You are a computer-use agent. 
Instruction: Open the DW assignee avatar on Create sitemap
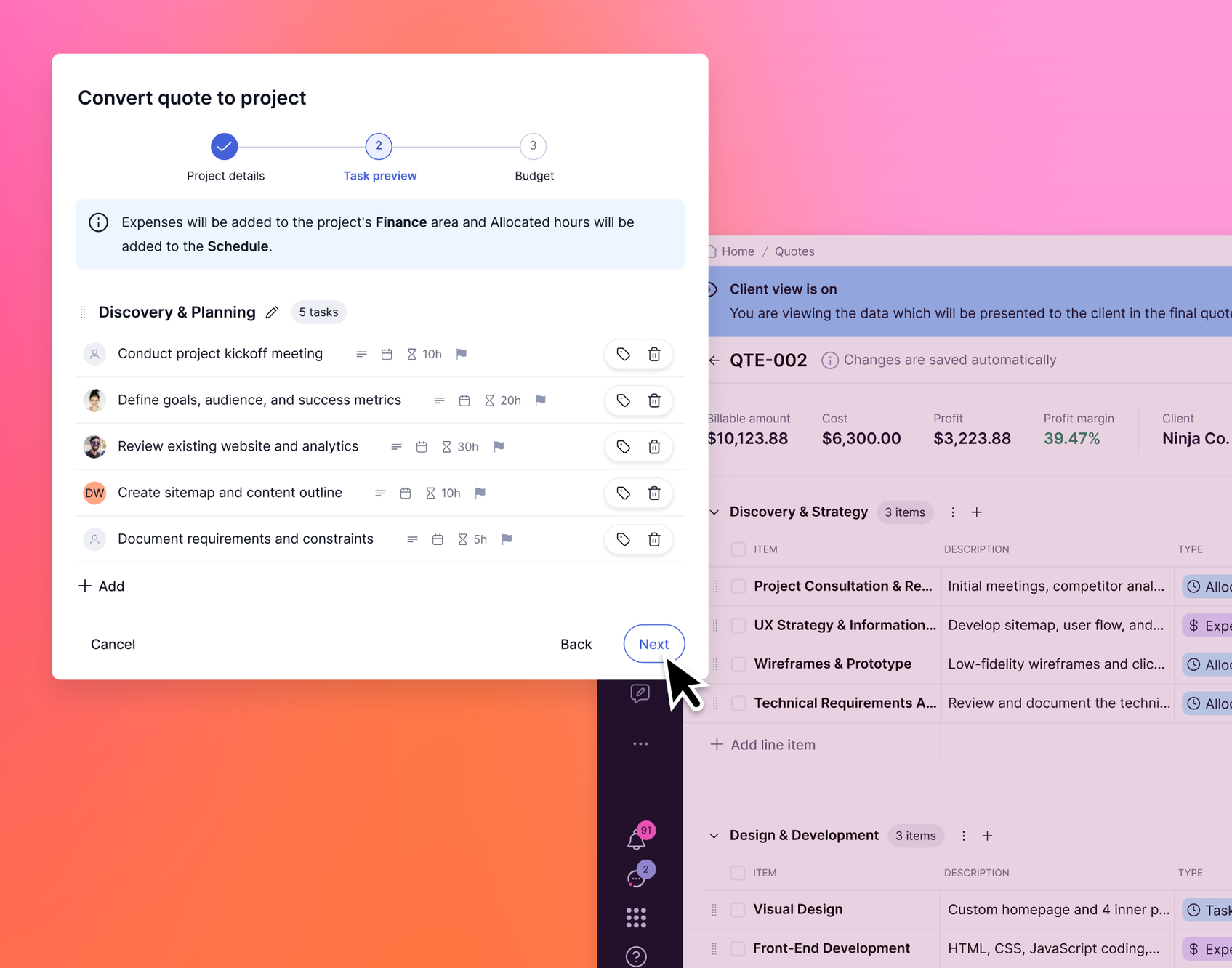click(94, 493)
